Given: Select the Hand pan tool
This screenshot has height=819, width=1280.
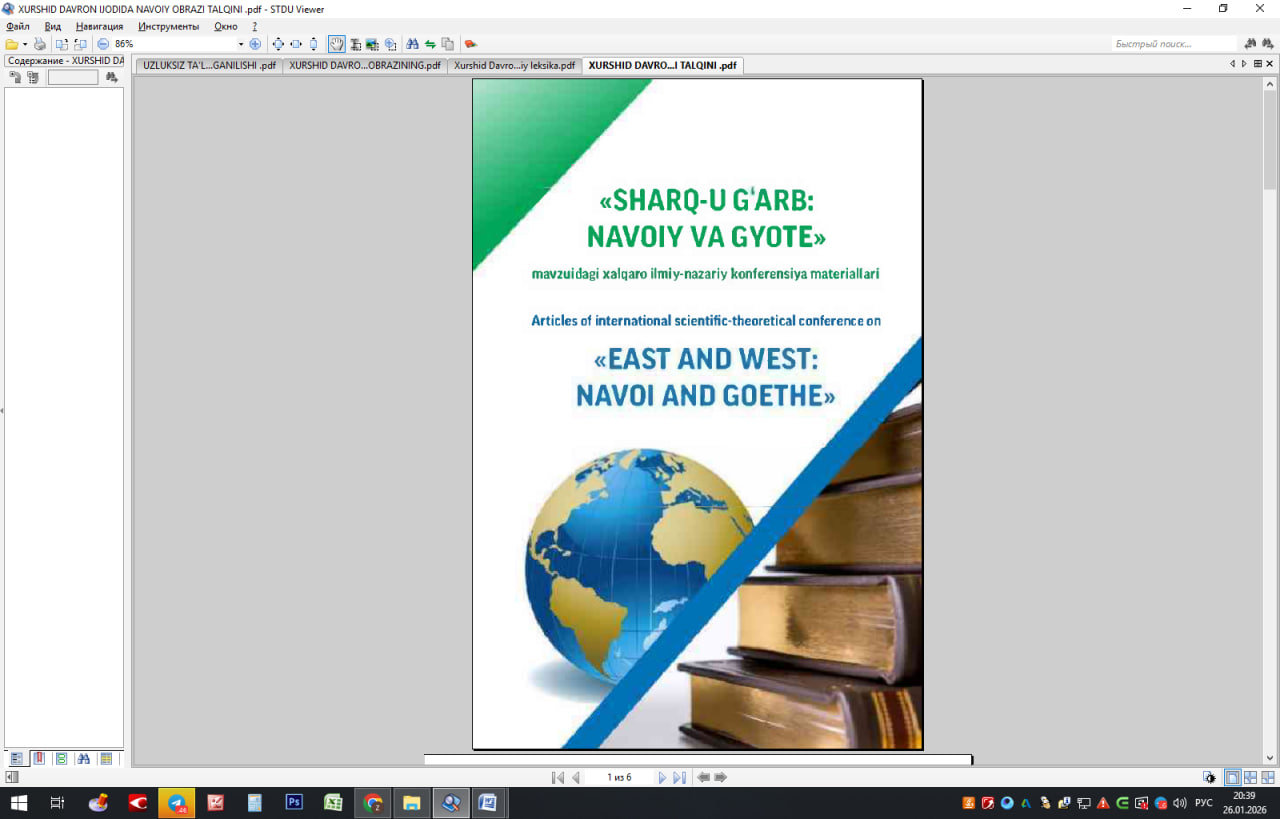Looking at the screenshot, I should (337, 44).
